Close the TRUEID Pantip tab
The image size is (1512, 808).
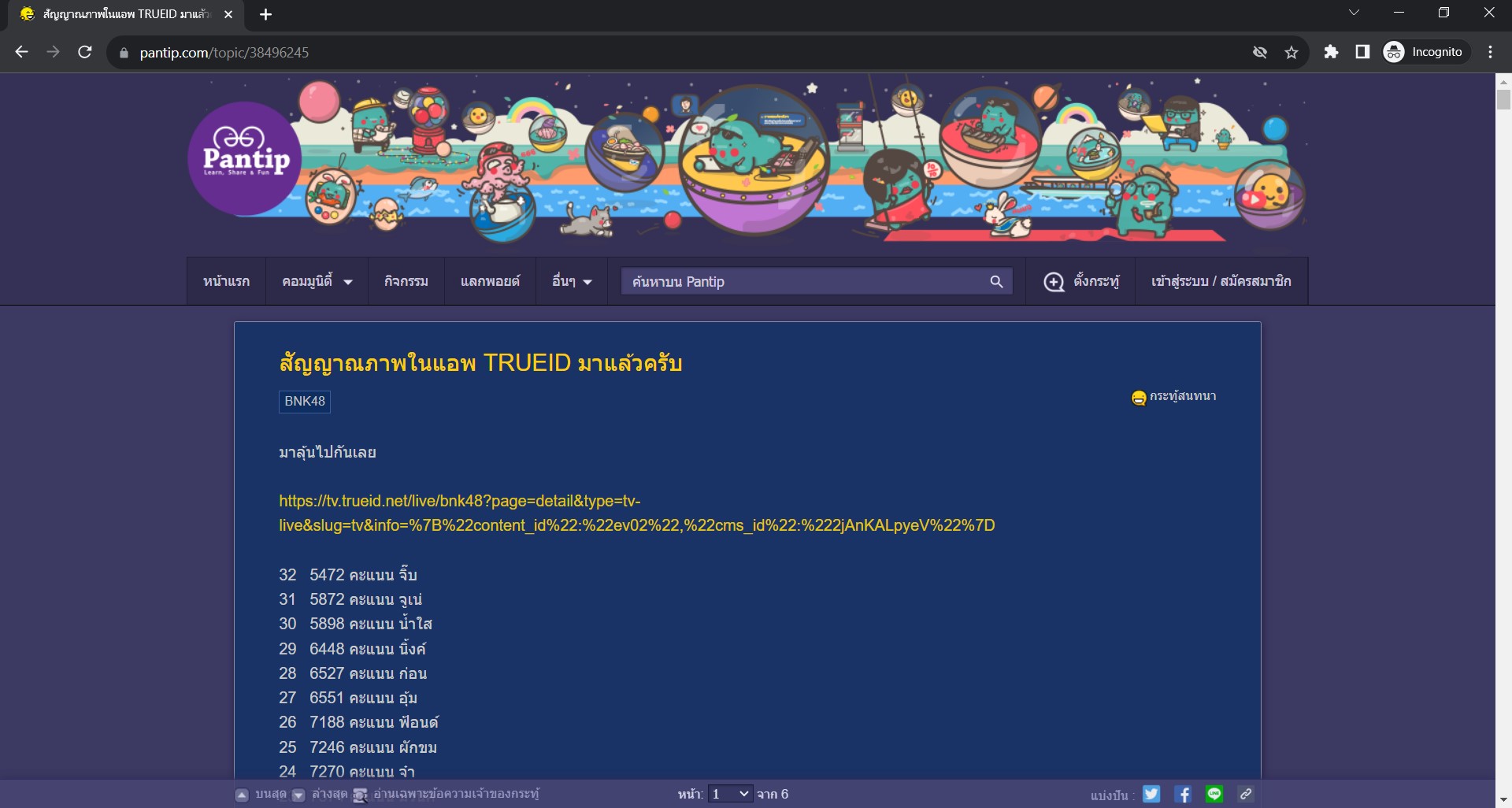[x=228, y=14]
